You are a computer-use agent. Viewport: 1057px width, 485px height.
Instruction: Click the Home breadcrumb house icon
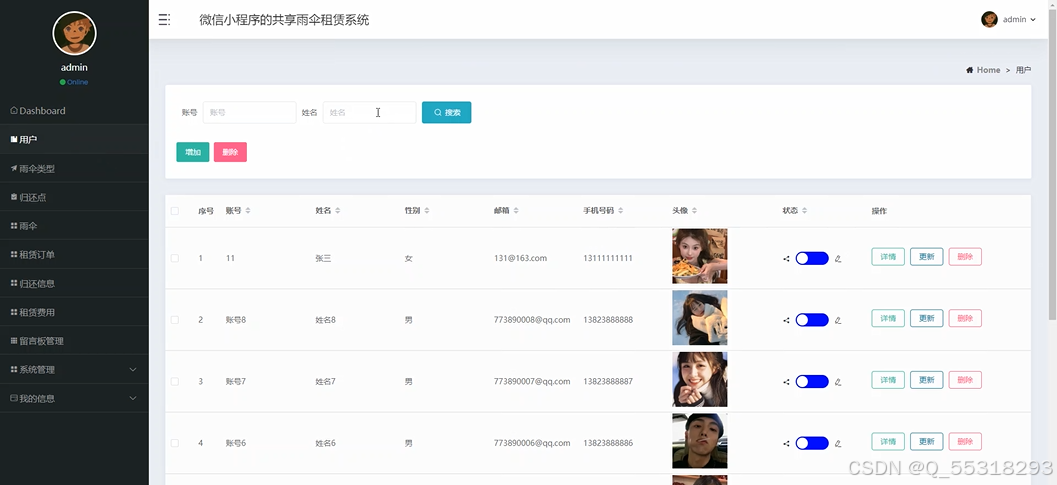969,70
